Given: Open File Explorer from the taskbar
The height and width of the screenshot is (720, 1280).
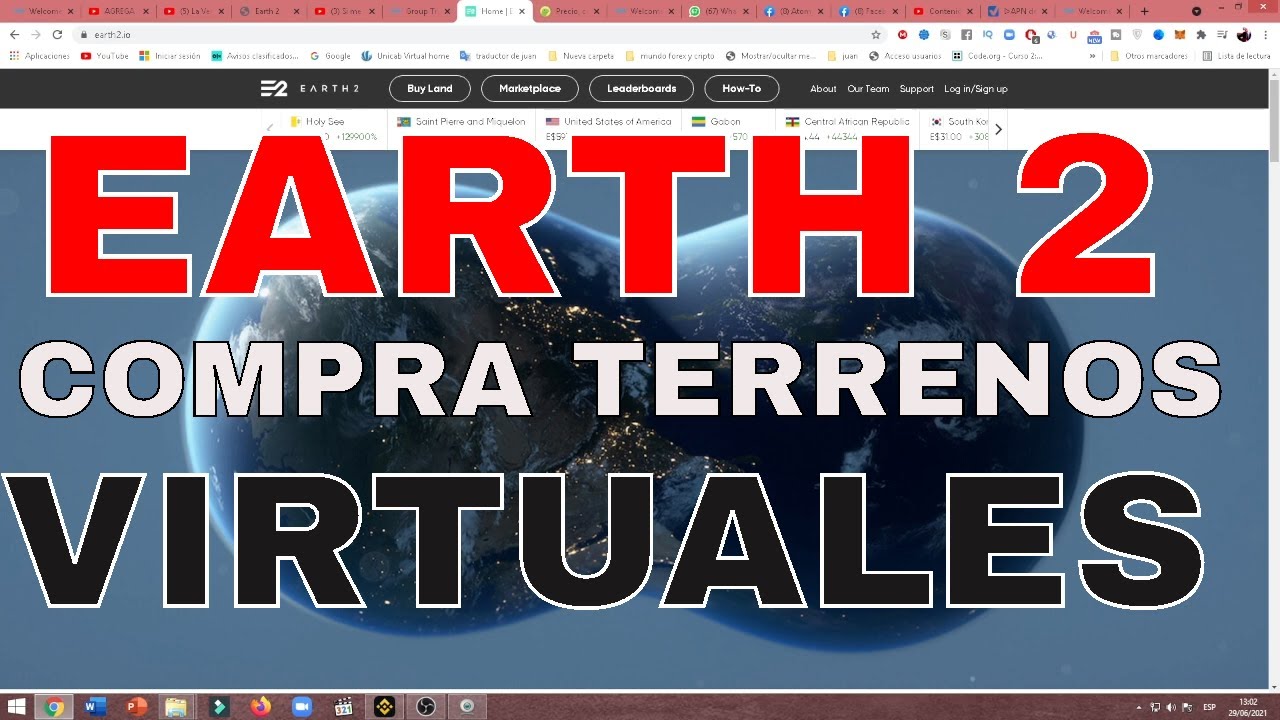Looking at the screenshot, I should (176, 706).
